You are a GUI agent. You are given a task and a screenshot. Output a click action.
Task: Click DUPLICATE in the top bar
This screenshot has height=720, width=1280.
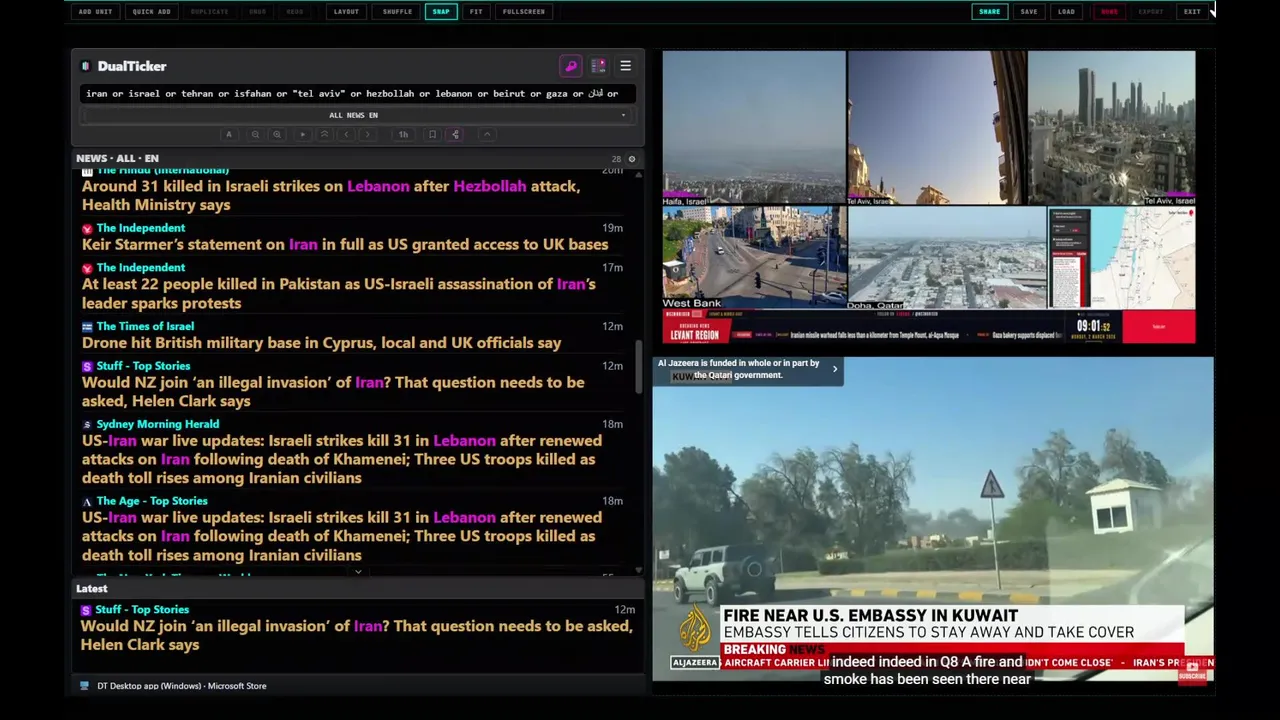point(209,12)
